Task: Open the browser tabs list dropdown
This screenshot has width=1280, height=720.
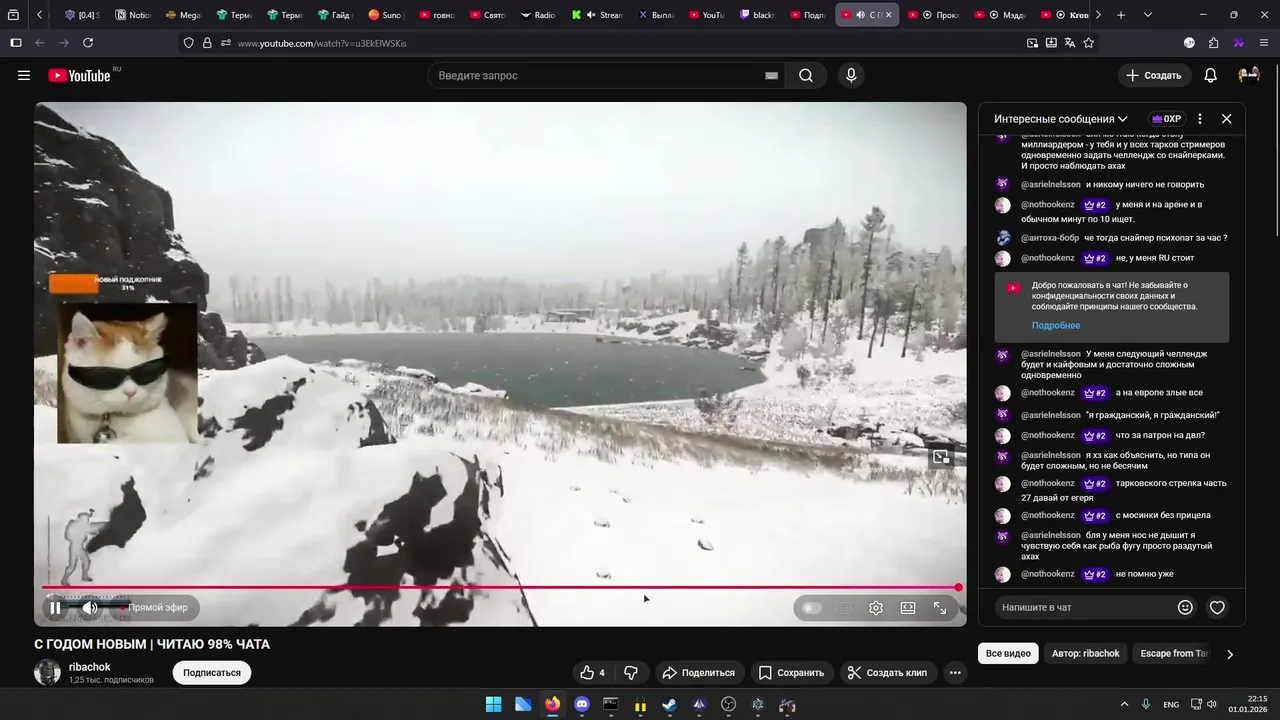Action: [1147, 15]
